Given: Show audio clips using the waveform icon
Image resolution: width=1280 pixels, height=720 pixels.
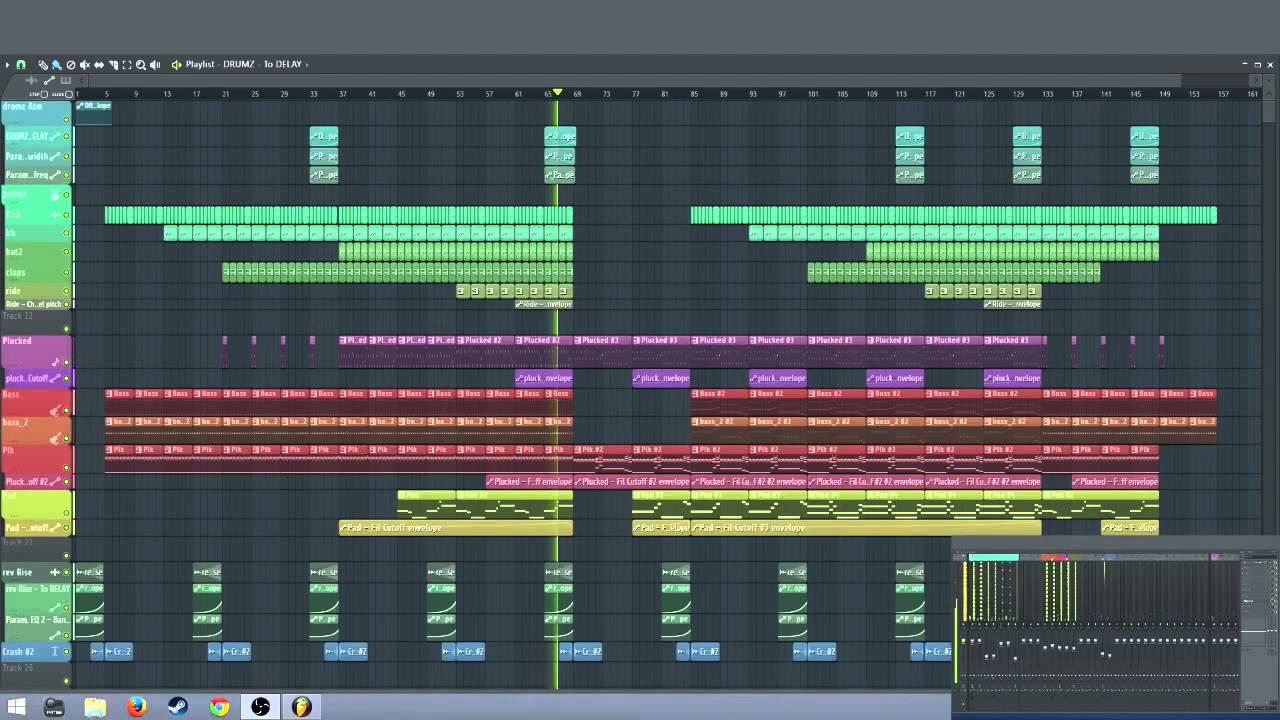Looking at the screenshot, I should click(x=31, y=80).
